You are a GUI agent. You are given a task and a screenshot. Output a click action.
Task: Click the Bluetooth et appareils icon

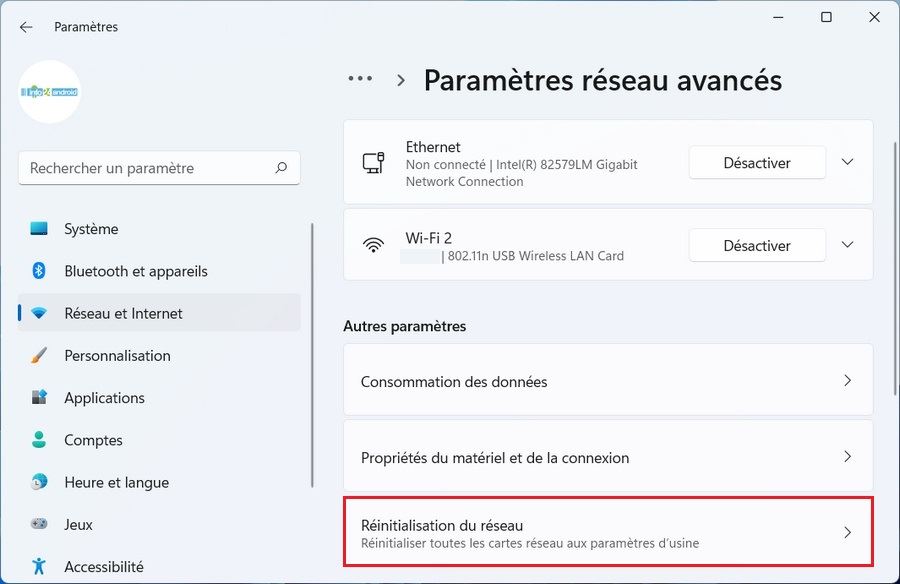click(x=39, y=271)
